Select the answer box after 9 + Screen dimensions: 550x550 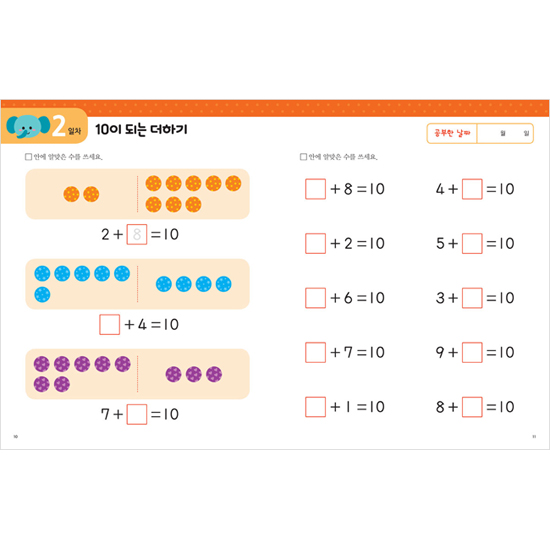472,352
